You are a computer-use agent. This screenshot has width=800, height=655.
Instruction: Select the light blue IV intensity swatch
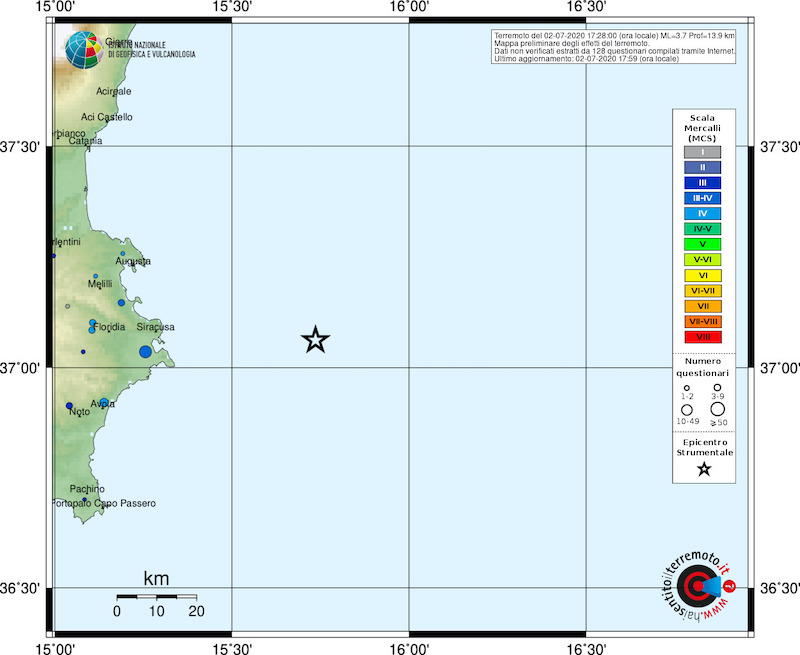(x=703, y=213)
